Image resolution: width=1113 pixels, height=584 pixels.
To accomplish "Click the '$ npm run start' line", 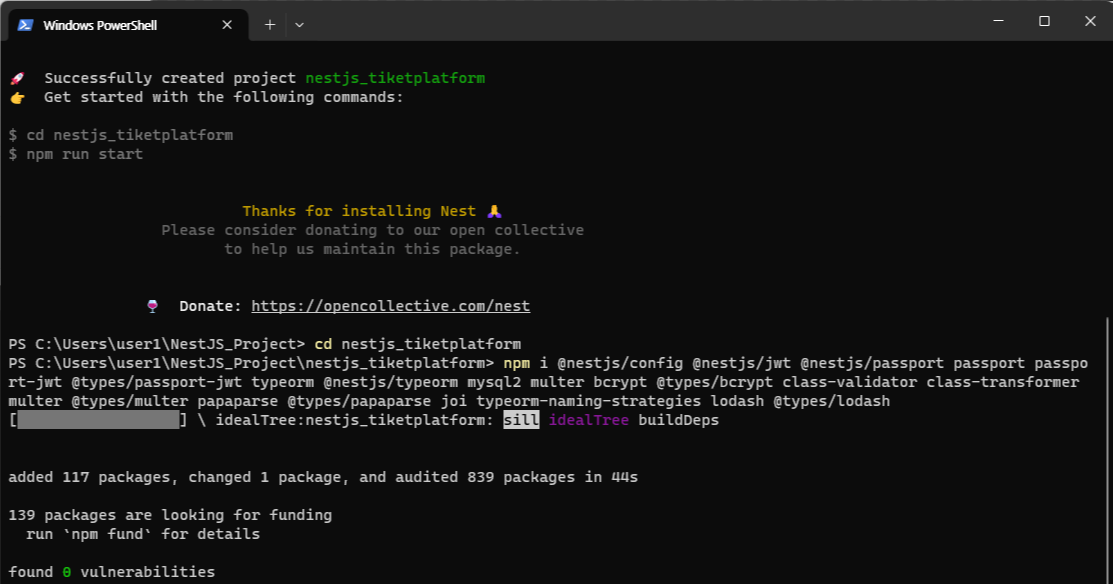I will (76, 154).
